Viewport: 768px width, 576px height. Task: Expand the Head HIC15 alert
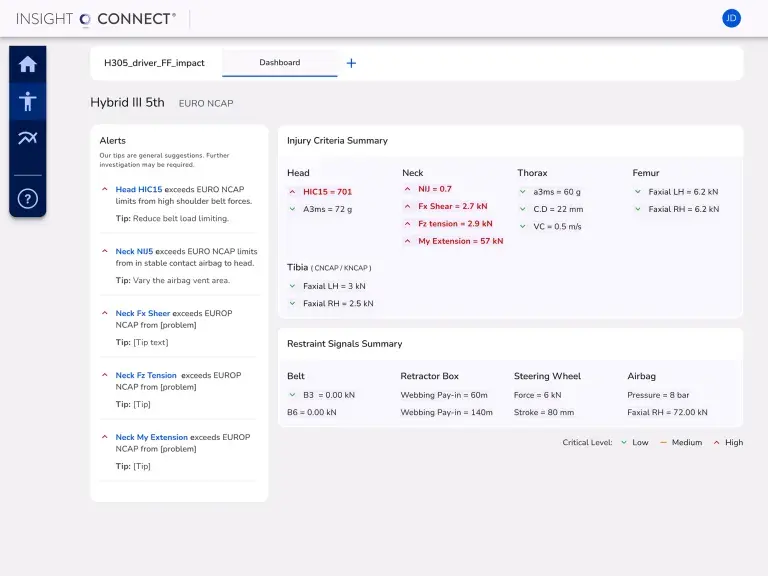pyautogui.click(x=105, y=189)
